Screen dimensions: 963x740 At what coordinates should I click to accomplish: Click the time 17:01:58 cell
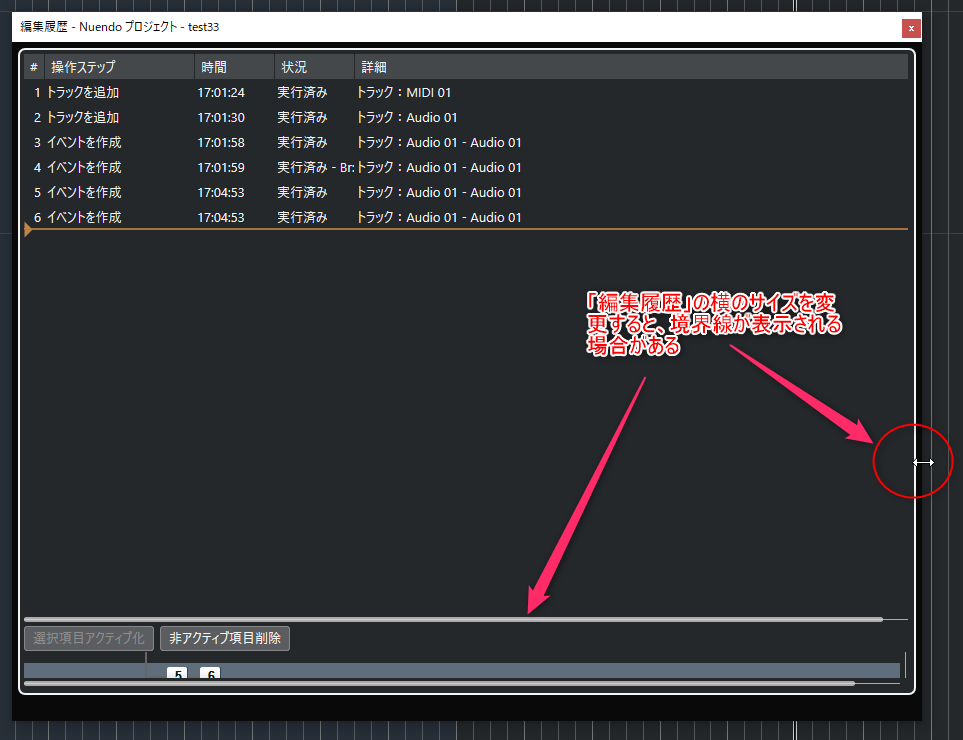click(221, 142)
